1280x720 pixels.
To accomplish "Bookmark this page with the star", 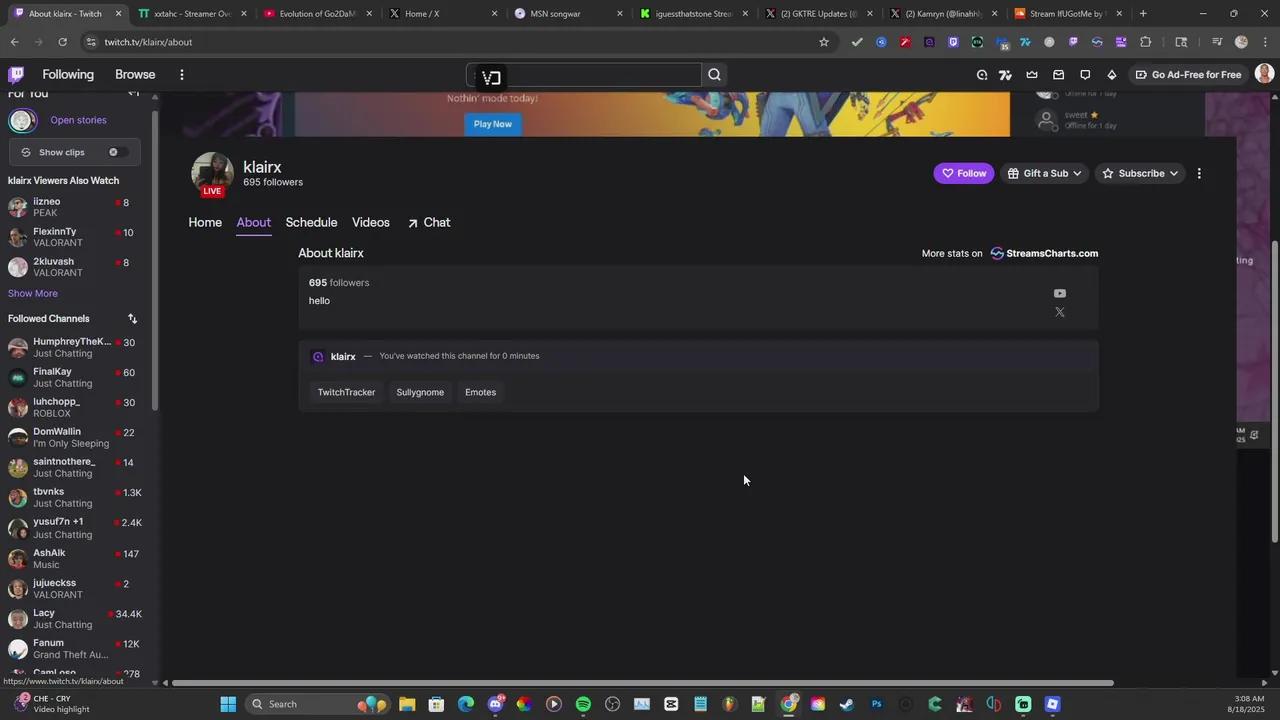I will click(x=824, y=42).
